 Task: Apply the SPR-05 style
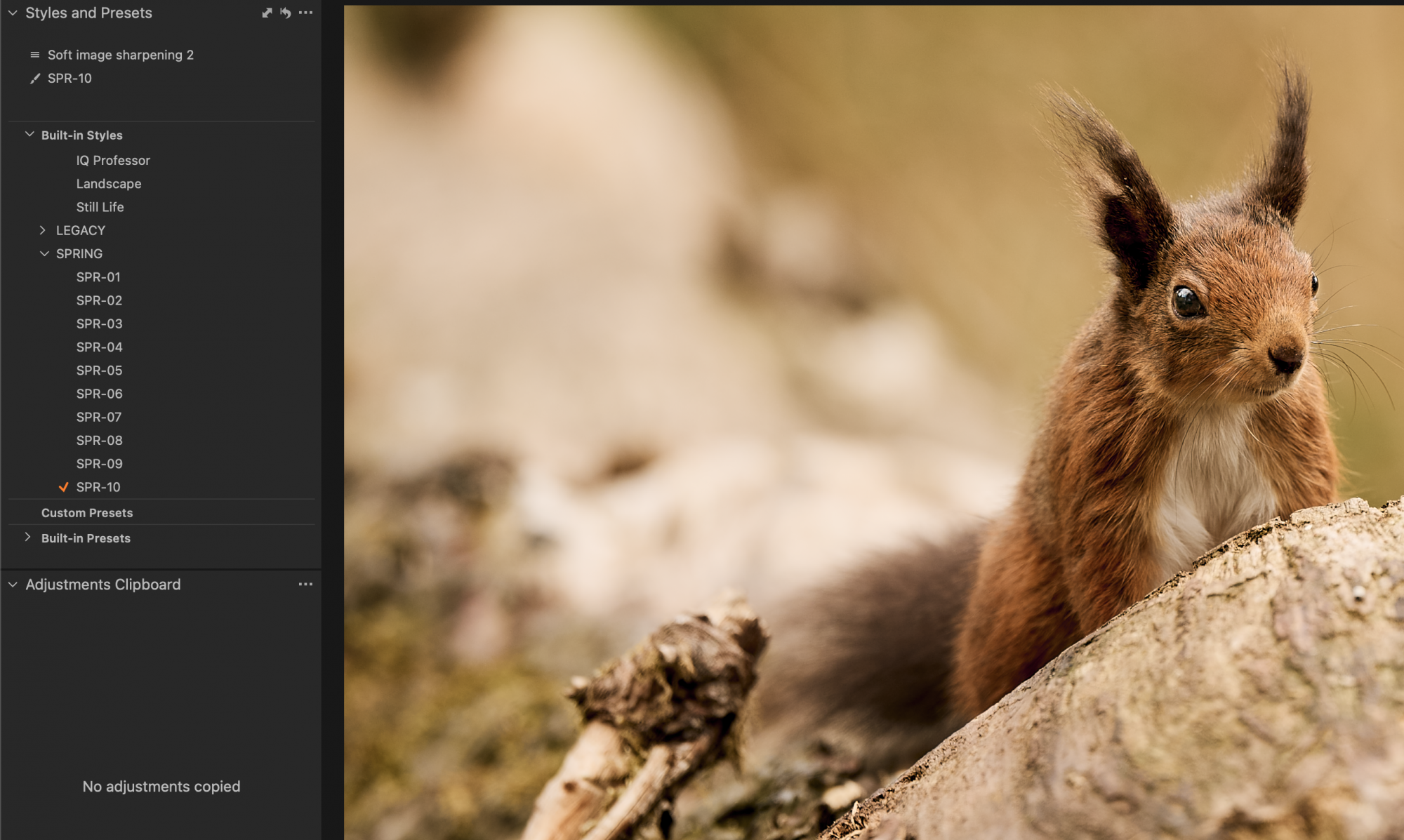[x=99, y=371]
